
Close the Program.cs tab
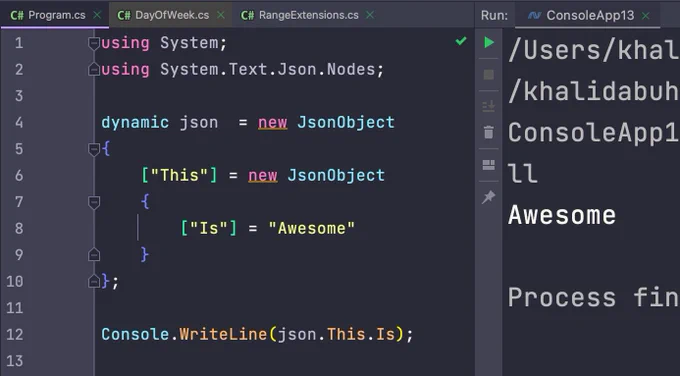[x=97, y=15]
